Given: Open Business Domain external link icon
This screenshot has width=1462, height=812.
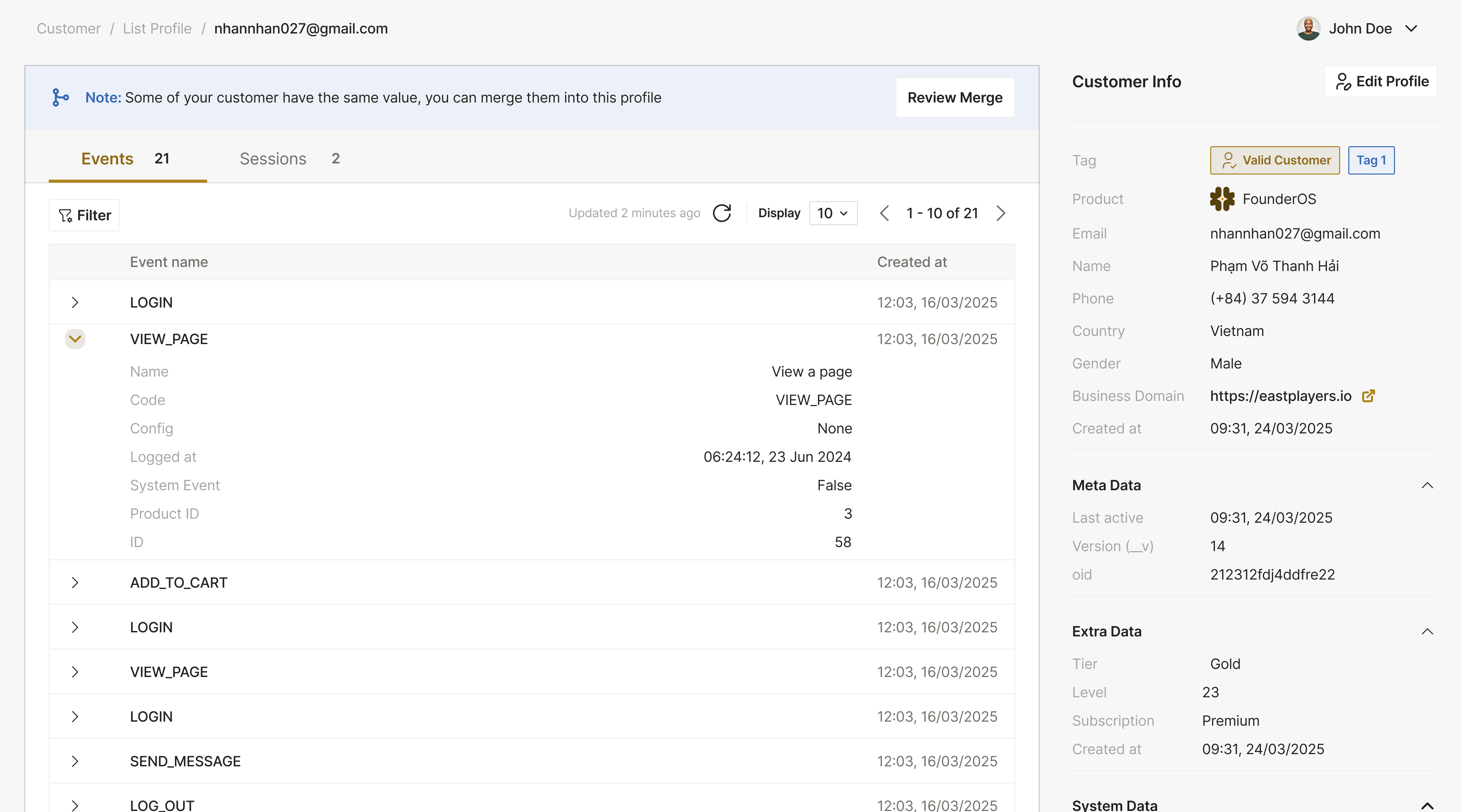Looking at the screenshot, I should click(x=1368, y=396).
